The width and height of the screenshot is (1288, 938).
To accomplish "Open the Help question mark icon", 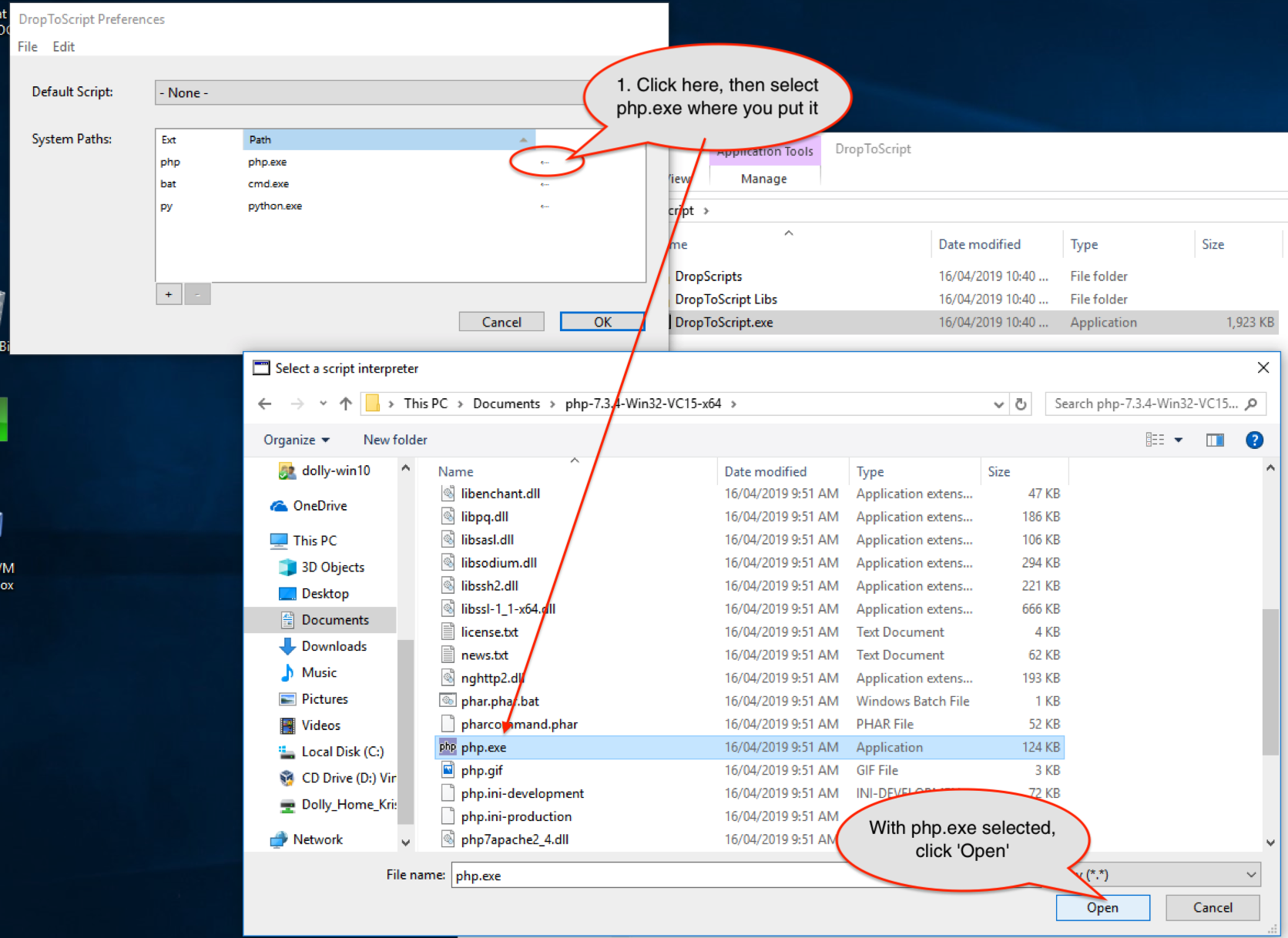I will click(x=1254, y=440).
